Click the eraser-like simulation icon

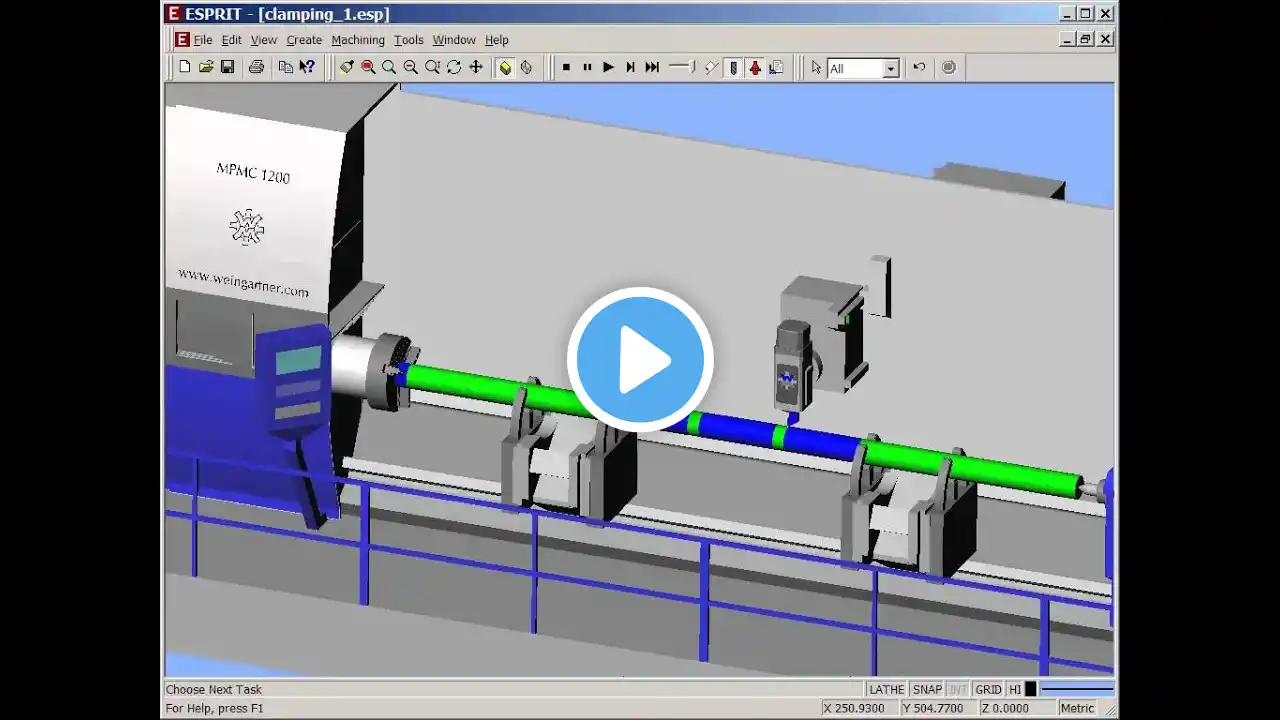[711, 67]
